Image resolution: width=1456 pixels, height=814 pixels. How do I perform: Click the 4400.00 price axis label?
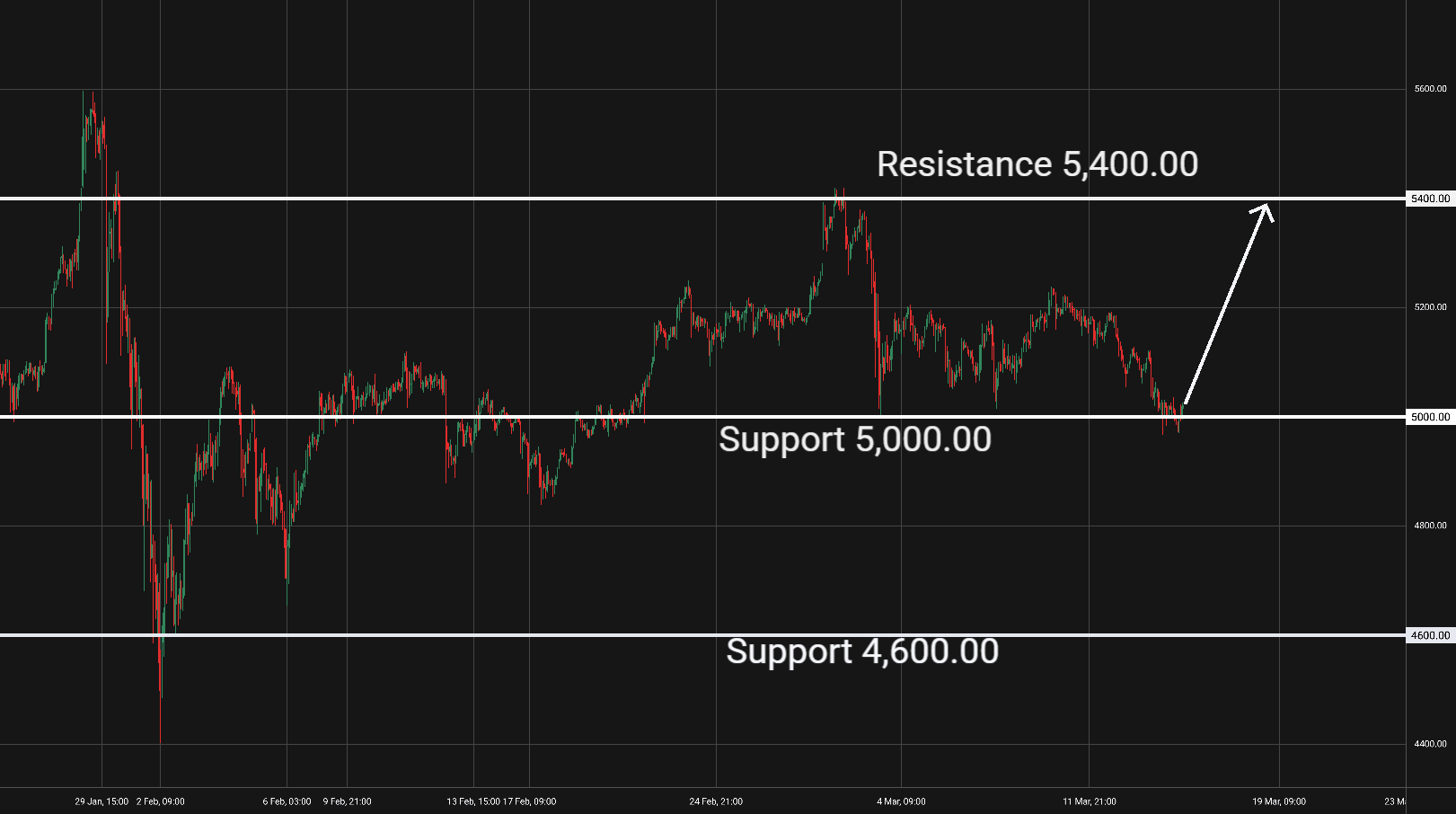(x=1430, y=744)
